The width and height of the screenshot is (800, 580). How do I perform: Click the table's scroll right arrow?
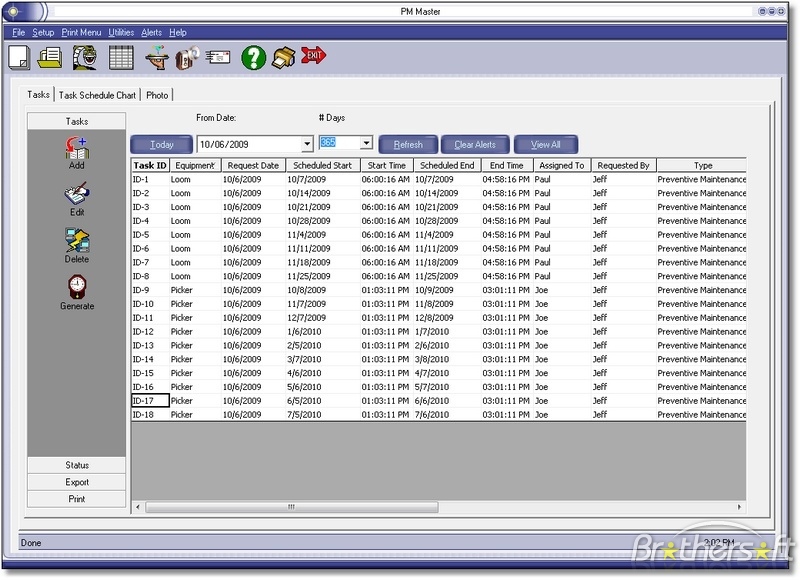(x=739, y=507)
